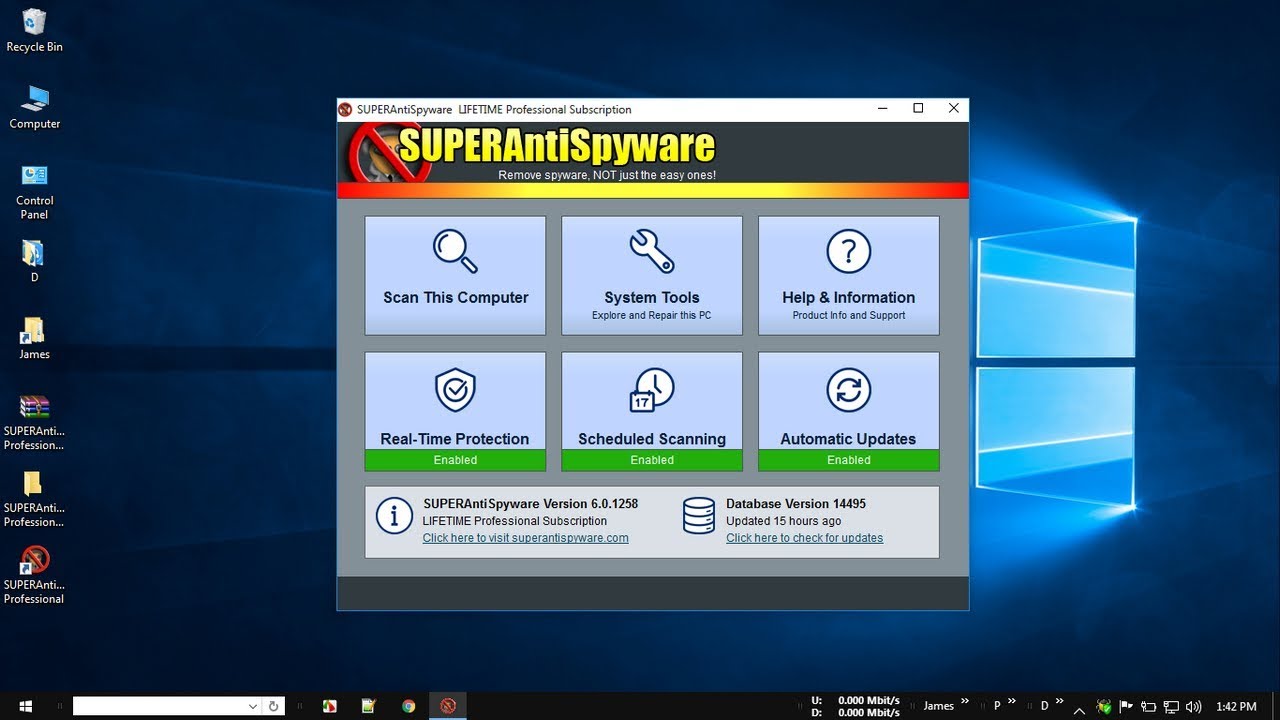Expand the P toolbar chevron
Viewport: 1280px width, 720px height.
click(1012, 702)
